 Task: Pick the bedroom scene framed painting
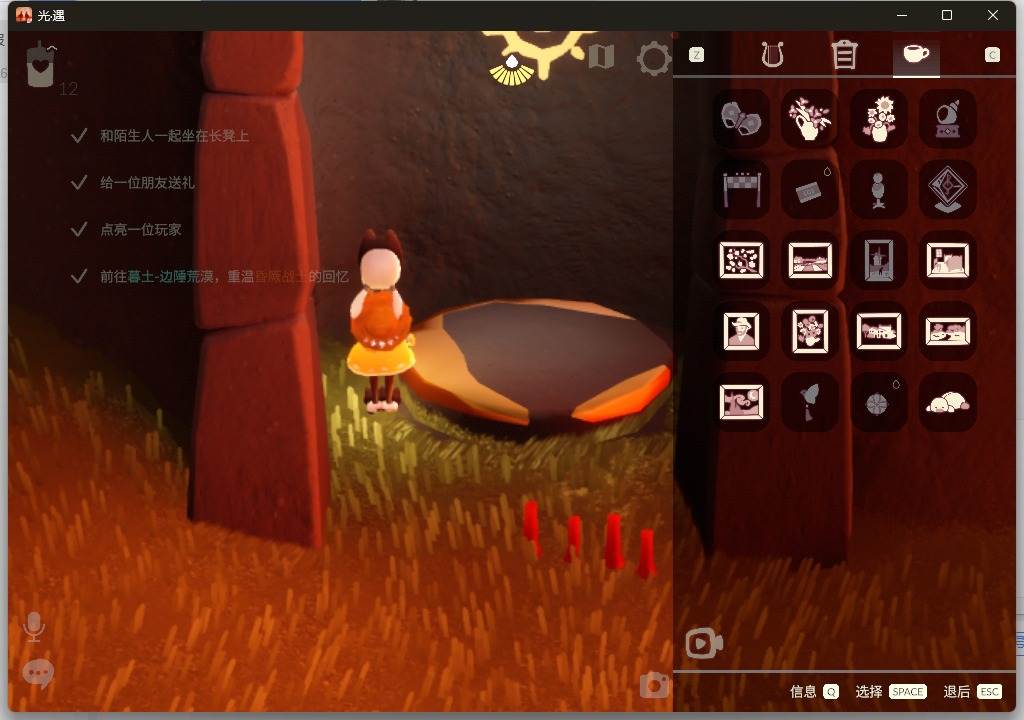948,260
